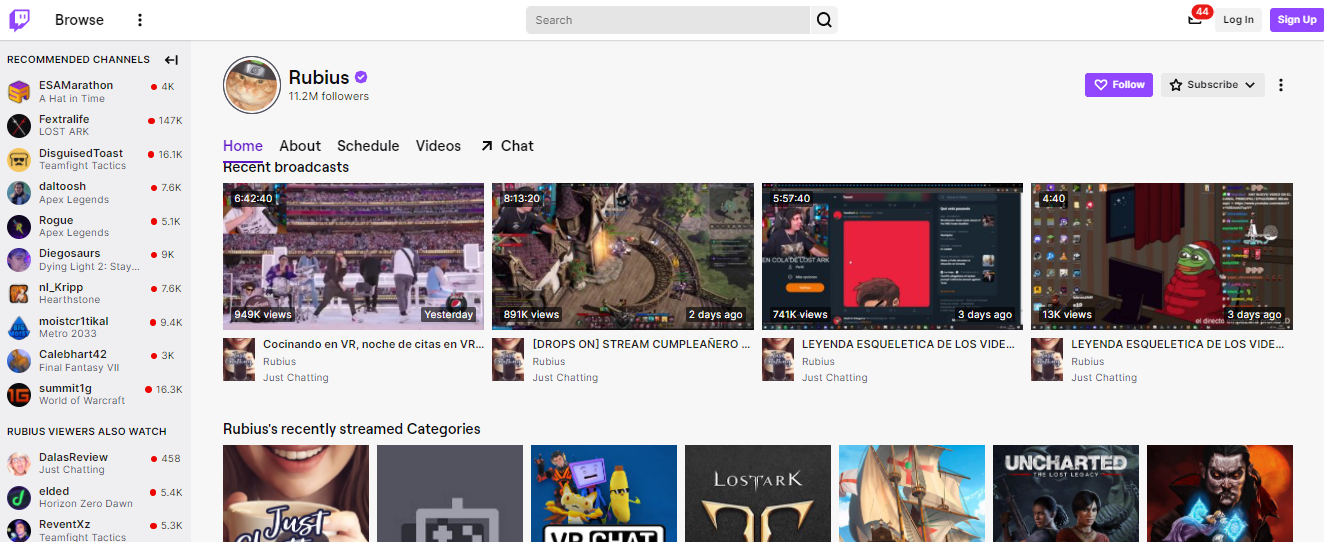Viewport: 1324px width, 542px height.
Task: Open the three-dot menu beside Browse
Action: click(x=140, y=20)
